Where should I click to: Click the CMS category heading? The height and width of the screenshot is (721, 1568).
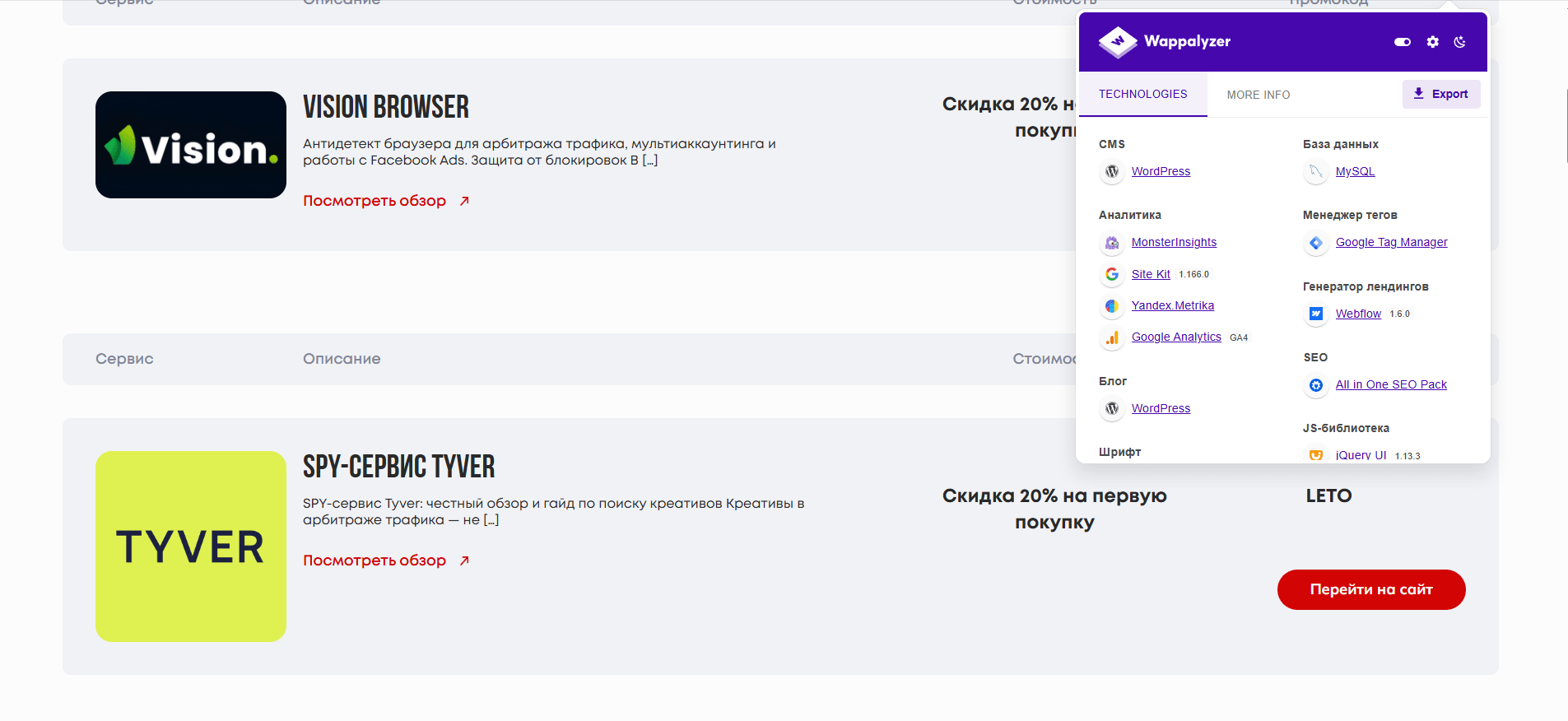(x=1112, y=144)
